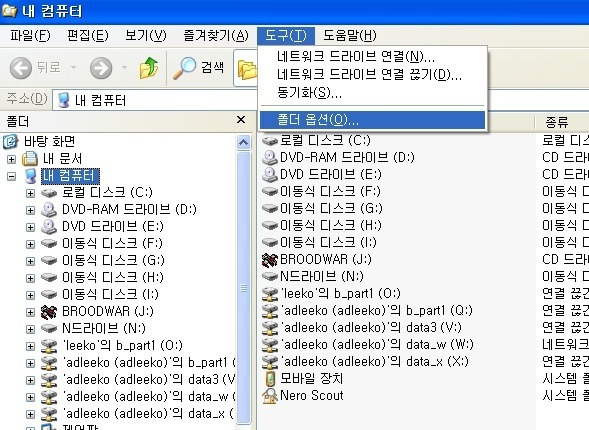Viewport: 589px width, 430px height.
Task: Click data3 (V:) network drive icon in file list
Action: (269, 328)
